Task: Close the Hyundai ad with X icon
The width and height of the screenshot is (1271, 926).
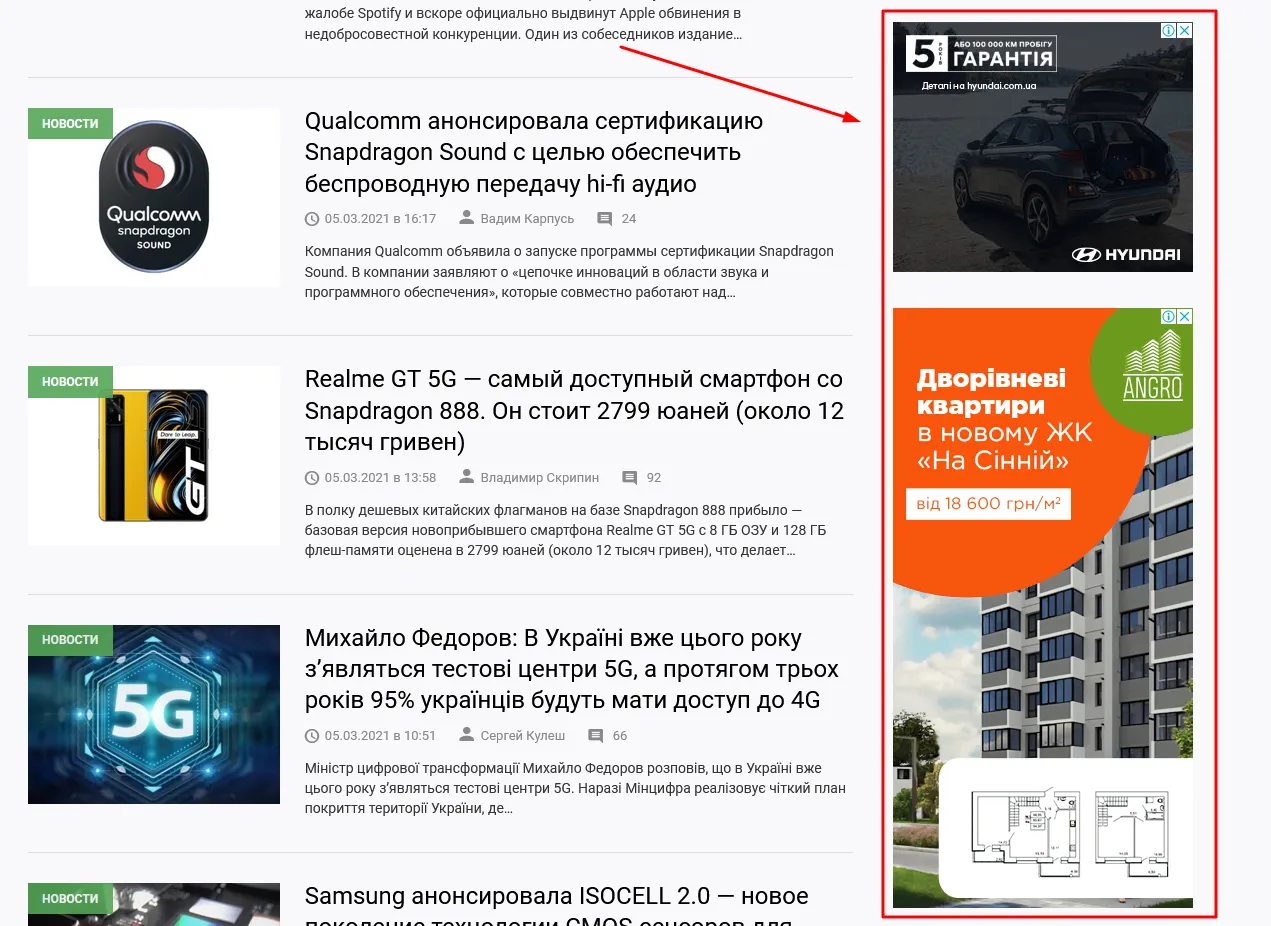Action: click(1185, 31)
